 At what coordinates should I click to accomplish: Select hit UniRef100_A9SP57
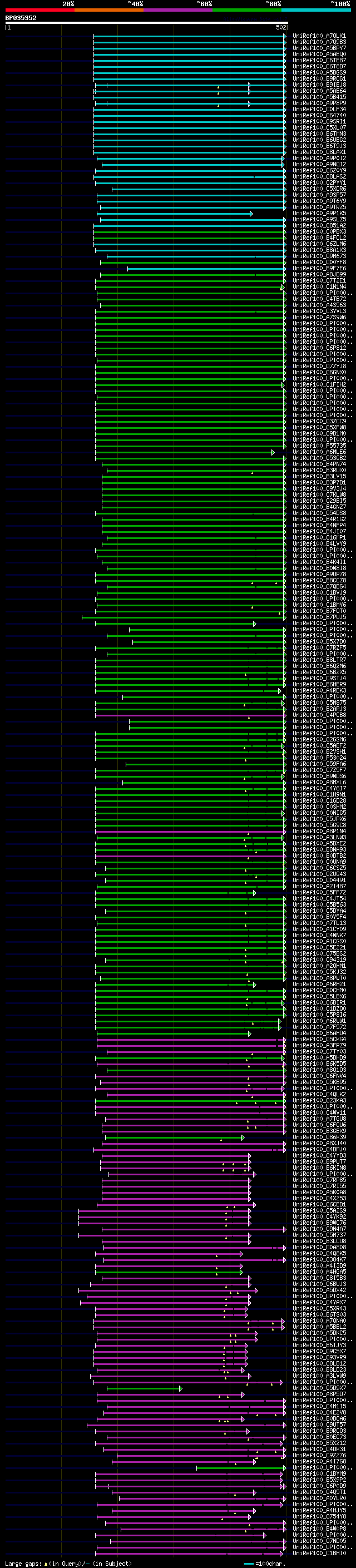point(319,195)
